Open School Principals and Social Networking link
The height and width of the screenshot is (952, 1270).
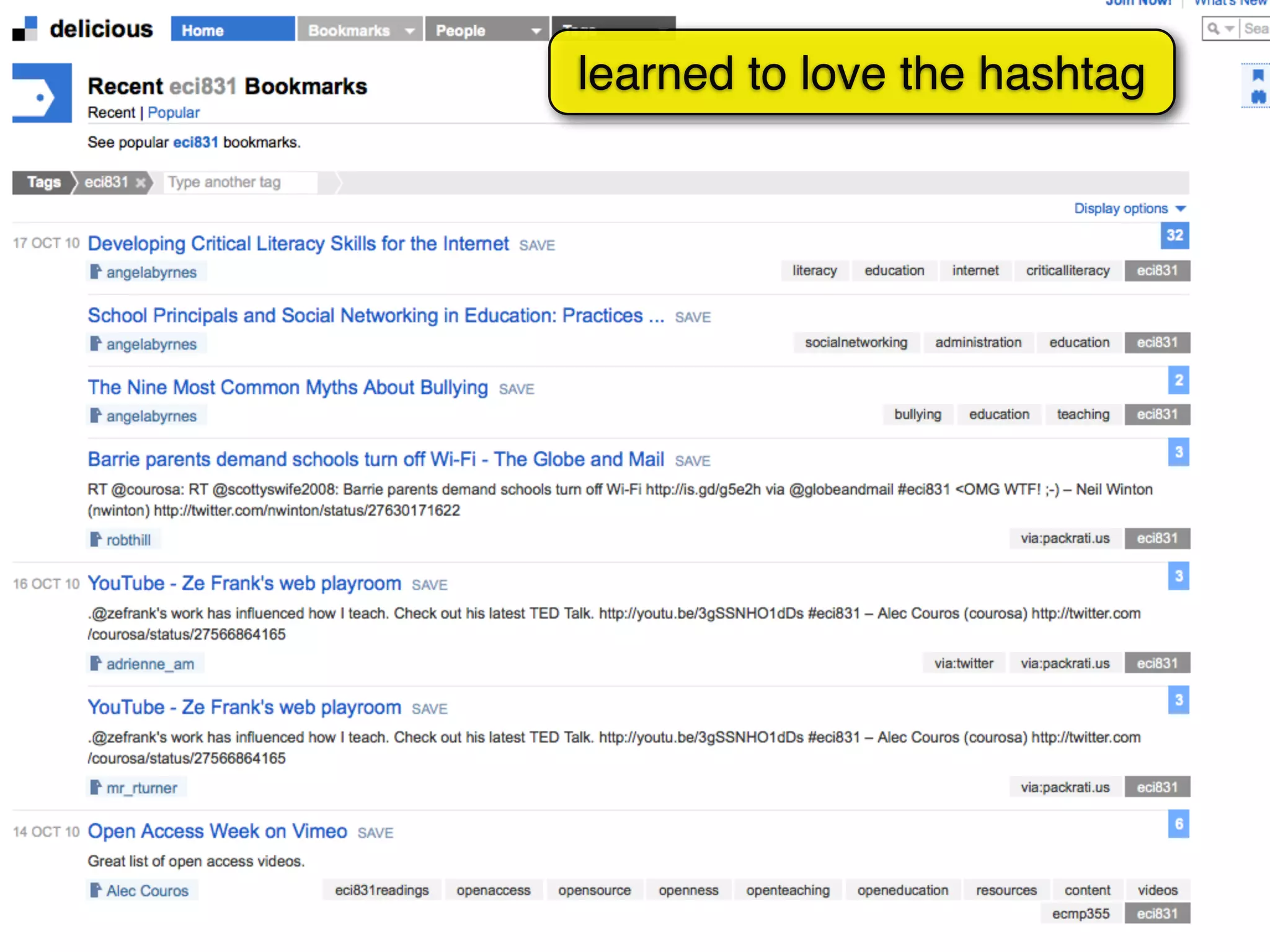376,315
